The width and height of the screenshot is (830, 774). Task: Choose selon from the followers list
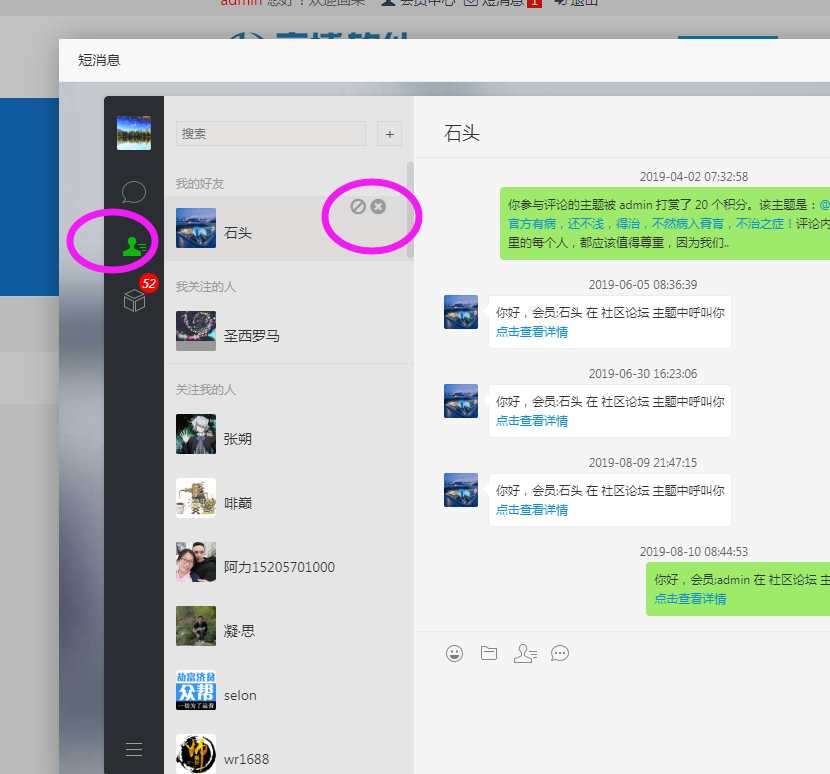click(240, 695)
